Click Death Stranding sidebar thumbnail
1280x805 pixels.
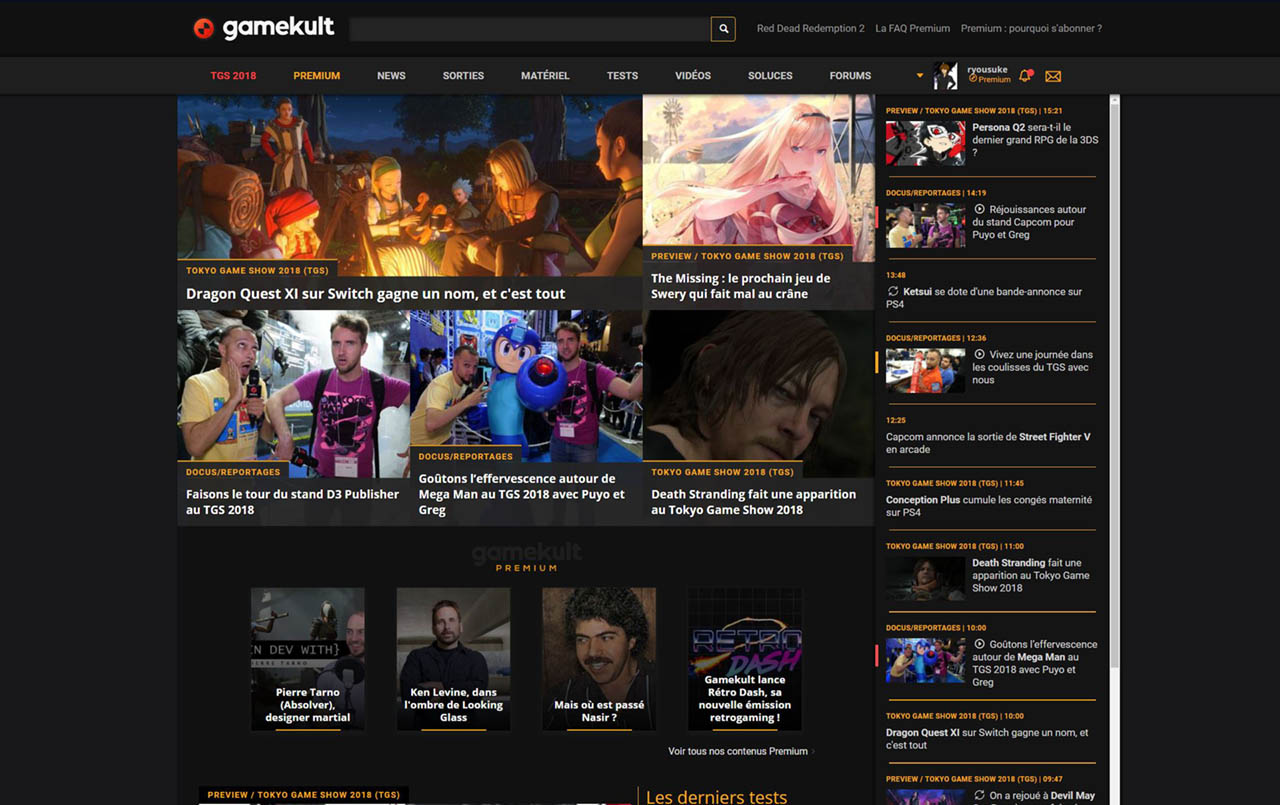(925, 579)
